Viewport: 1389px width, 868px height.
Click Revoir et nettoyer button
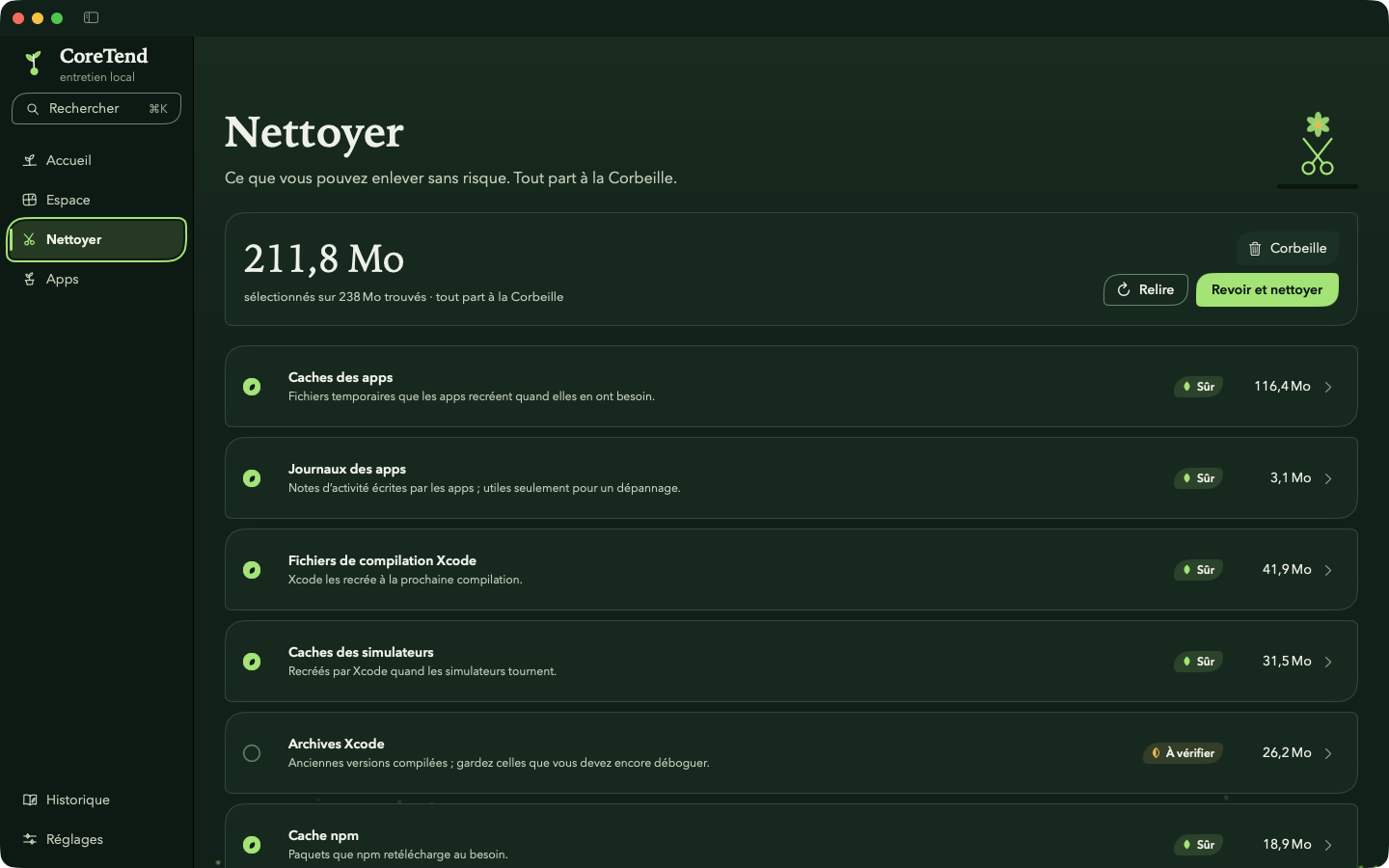[1266, 289]
